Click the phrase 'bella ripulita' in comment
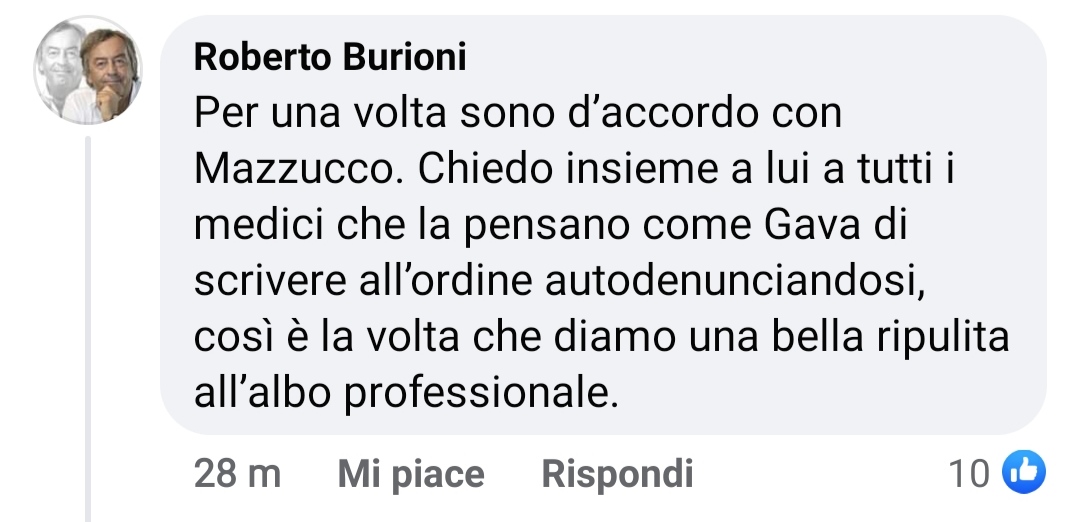This screenshot has width=1080, height=522. 890,337
